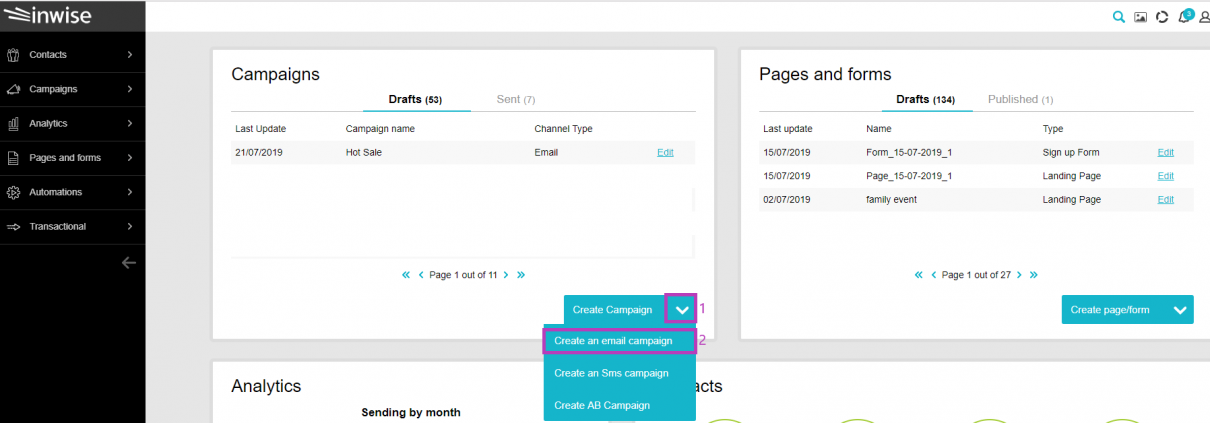The width and height of the screenshot is (1210, 423).
Task: Click the Campaigns megaphone sidebar icon
Action: point(13,89)
